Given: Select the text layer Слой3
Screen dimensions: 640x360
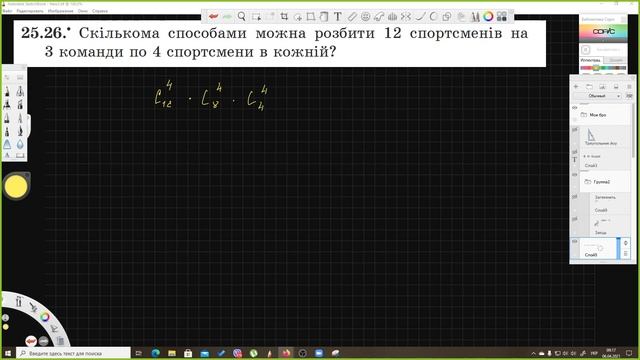Looking at the screenshot, I should (x=605, y=160).
